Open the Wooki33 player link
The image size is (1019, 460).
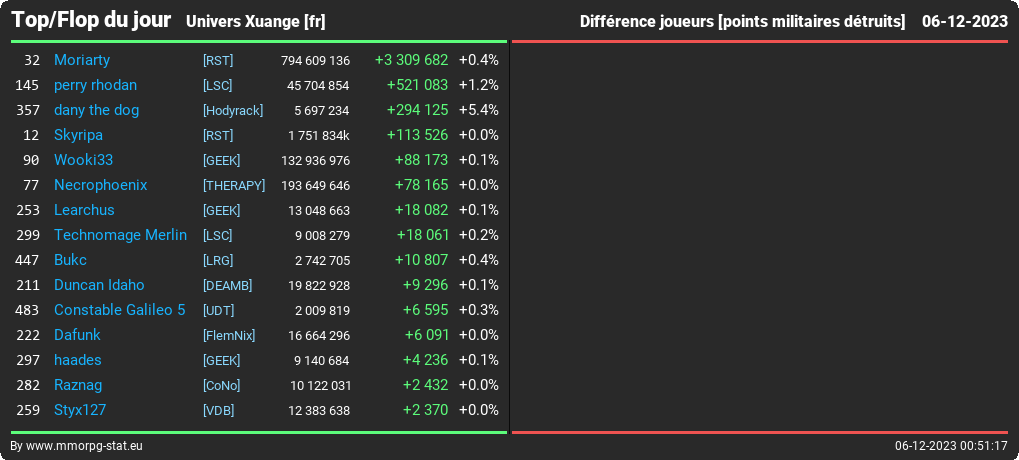(83, 160)
